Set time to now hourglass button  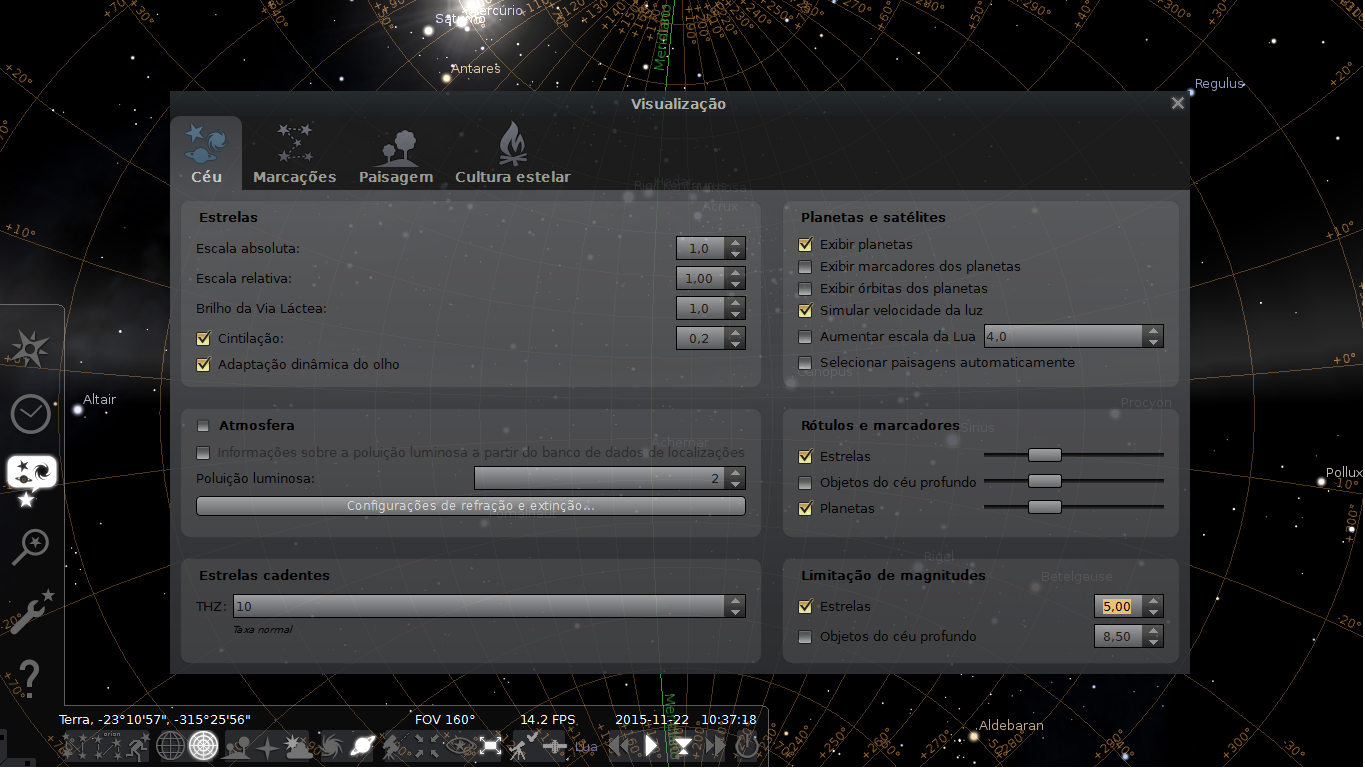coord(683,746)
